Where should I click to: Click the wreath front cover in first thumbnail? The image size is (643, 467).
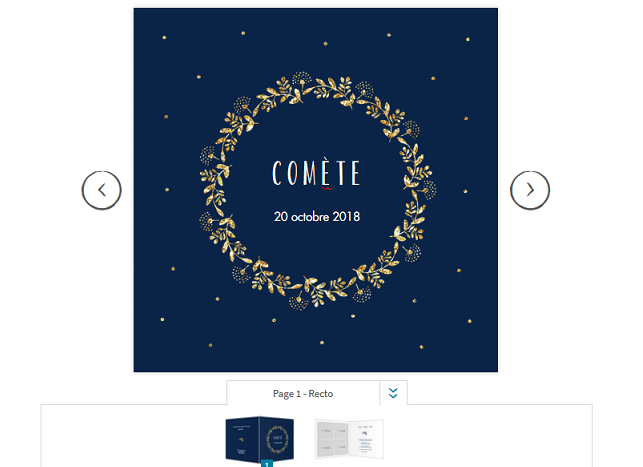[277, 439]
